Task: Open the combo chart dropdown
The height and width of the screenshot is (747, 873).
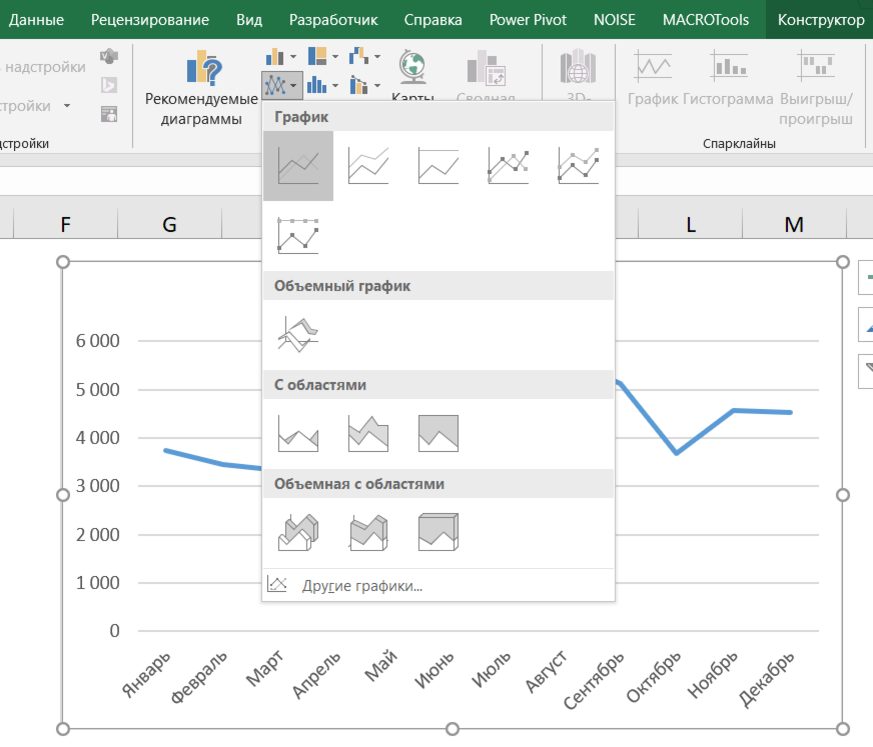Action: pos(365,85)
